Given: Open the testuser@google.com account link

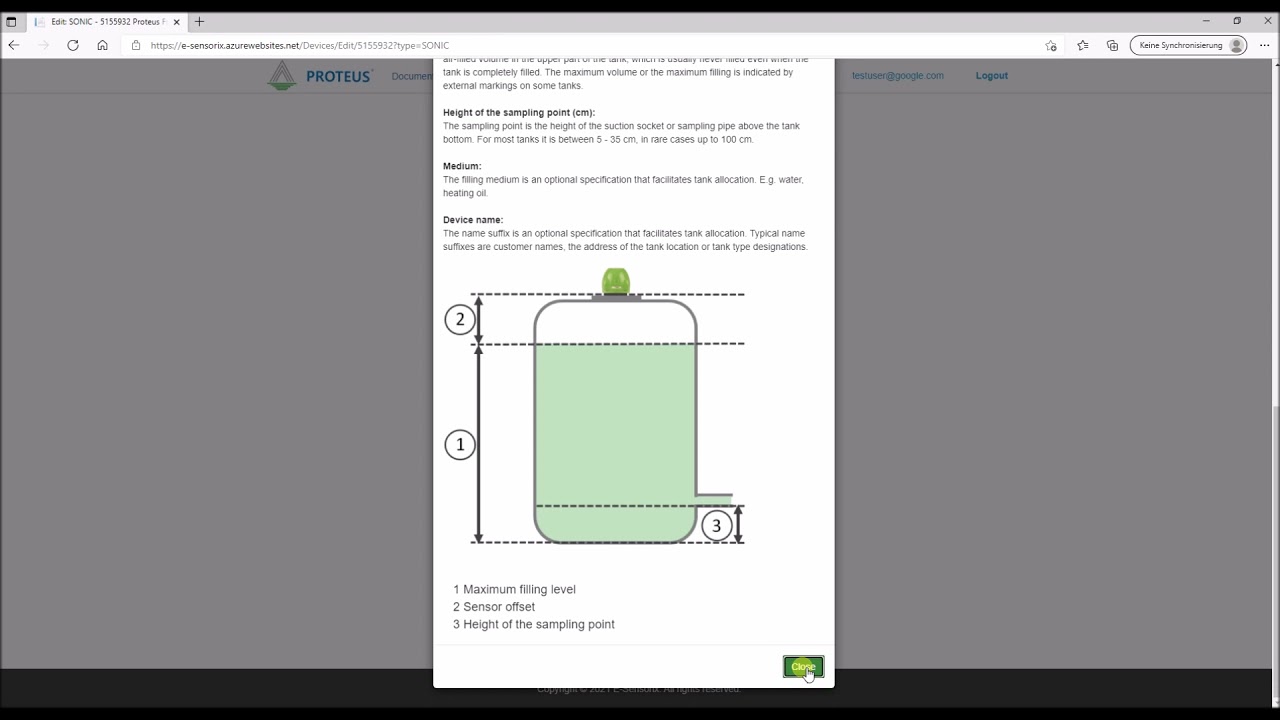Looking at the screenshot, I should tap(897, 75).
